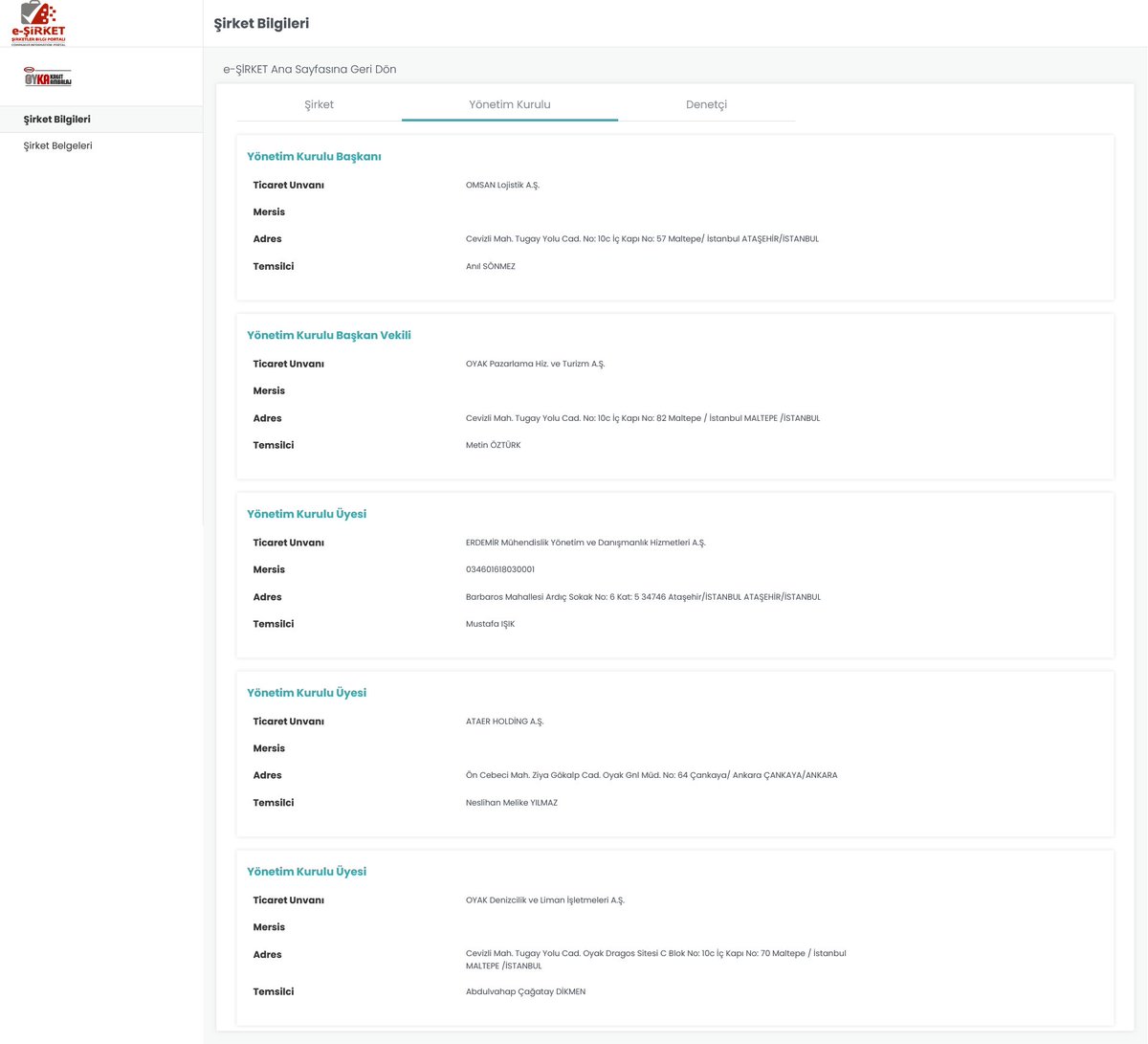1148x1044 pixels.
Task: Return via e-ŞİRKET Ana Sayfasına Geri Dön link
Action: [x=310, y=69]
